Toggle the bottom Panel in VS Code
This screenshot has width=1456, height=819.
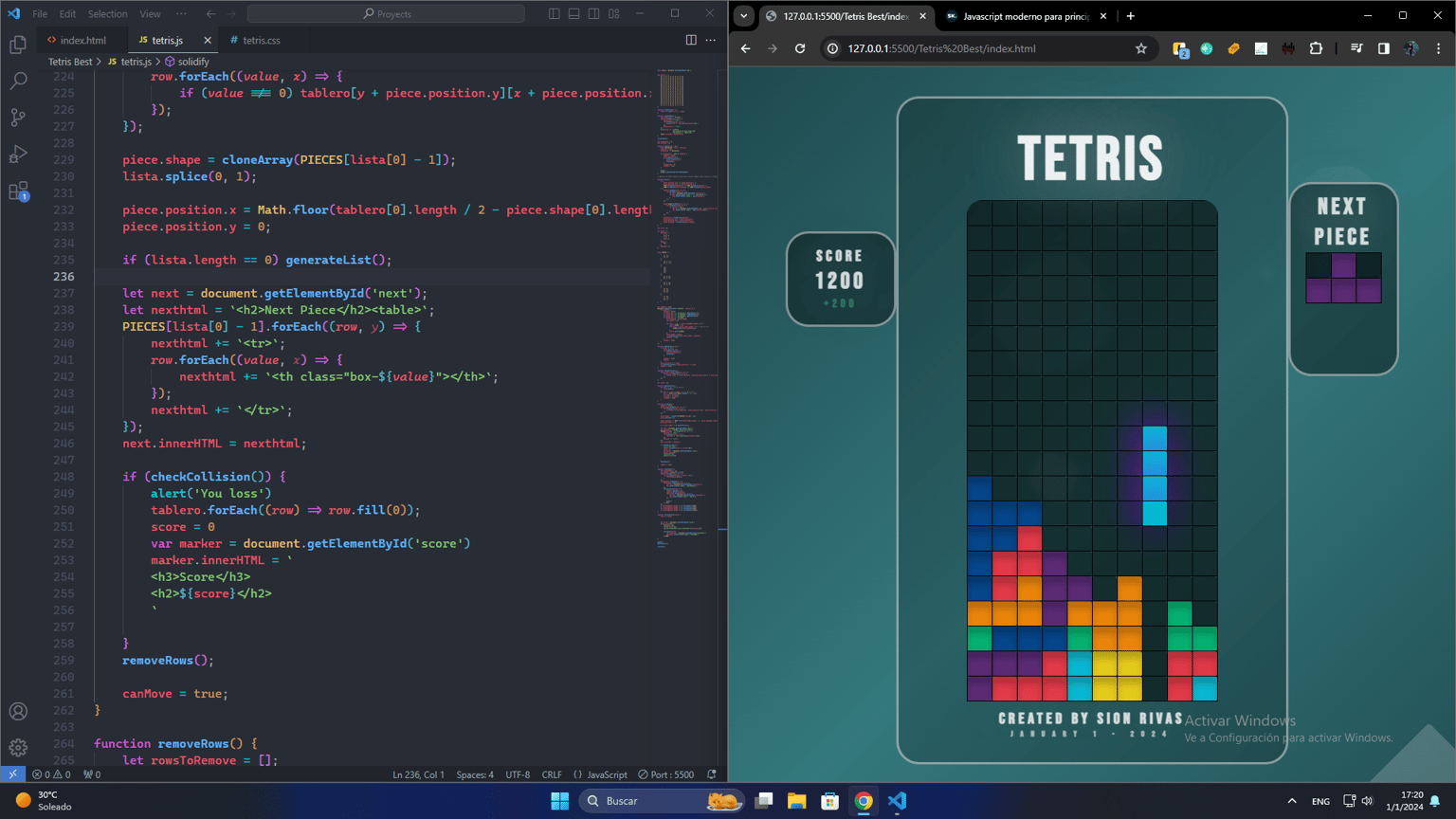[x=574, y=14]
